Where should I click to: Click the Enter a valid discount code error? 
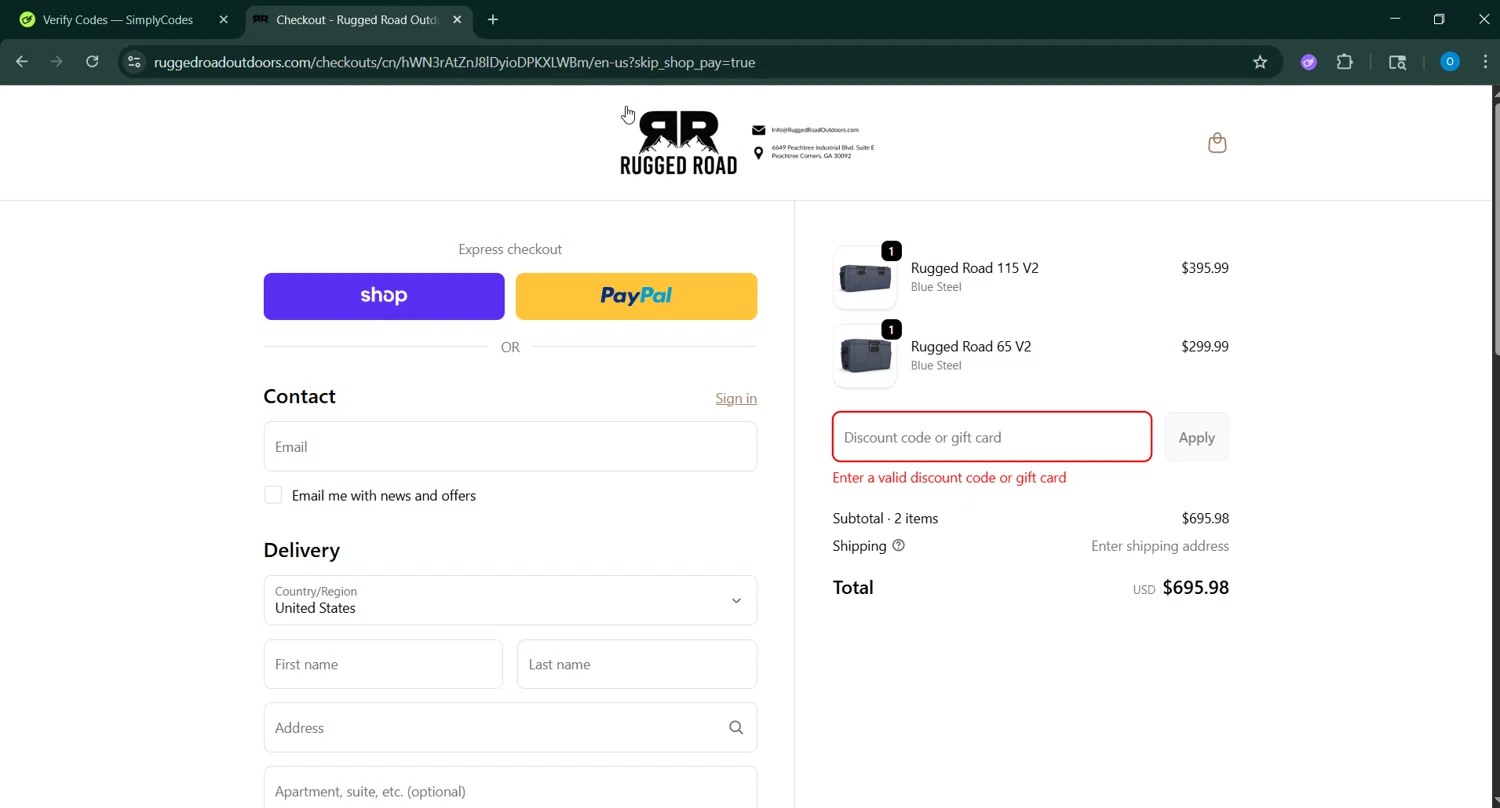pos(949,477)
